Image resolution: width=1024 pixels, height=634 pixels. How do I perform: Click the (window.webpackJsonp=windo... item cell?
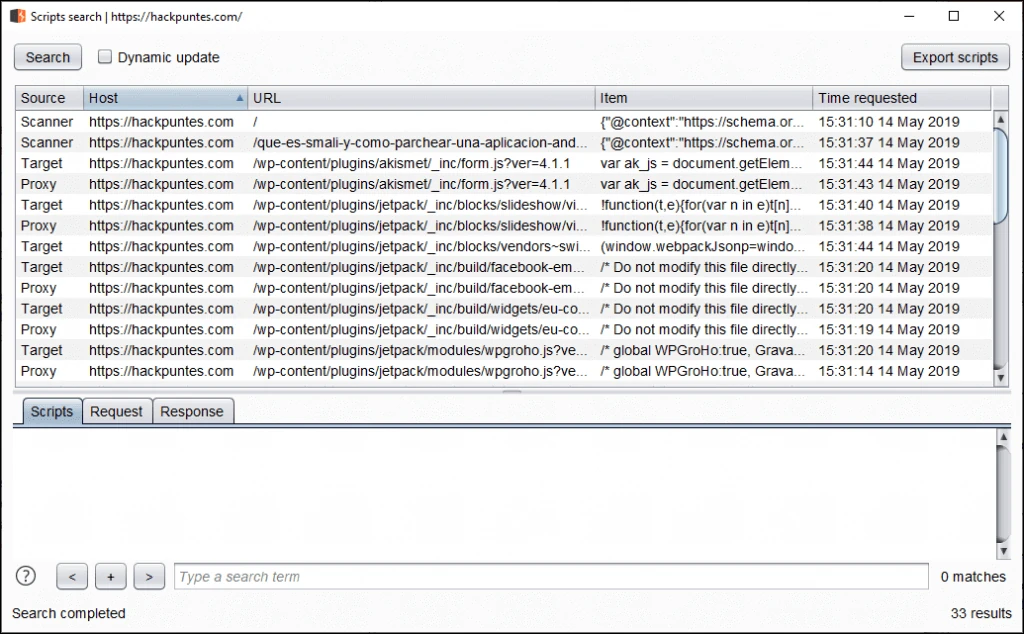[x=703, y=247]
